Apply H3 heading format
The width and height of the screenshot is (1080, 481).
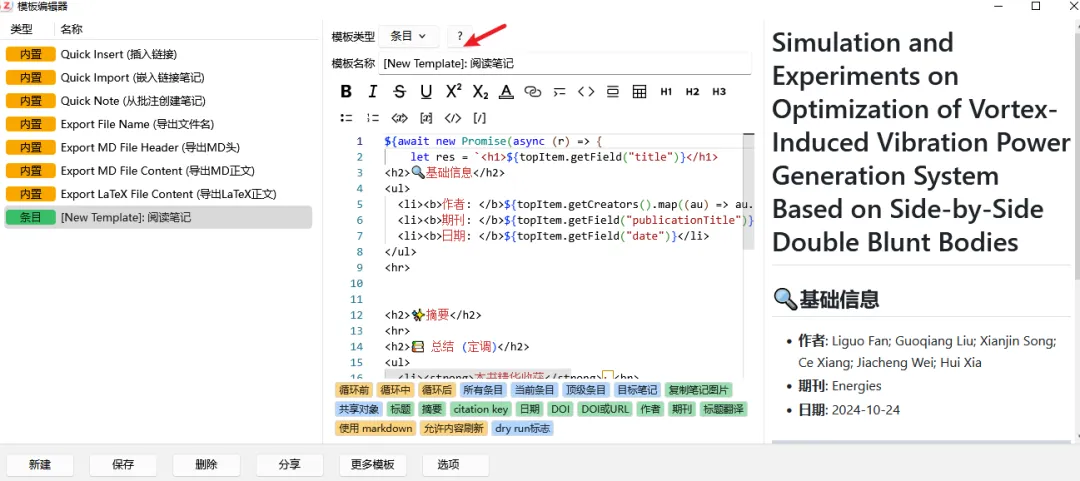[x=719, y=92]
